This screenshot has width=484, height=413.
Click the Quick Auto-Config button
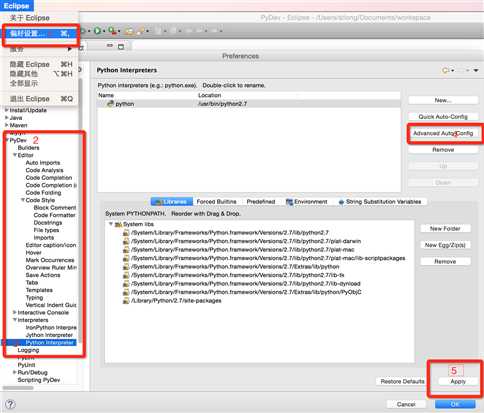coord(443,117)
